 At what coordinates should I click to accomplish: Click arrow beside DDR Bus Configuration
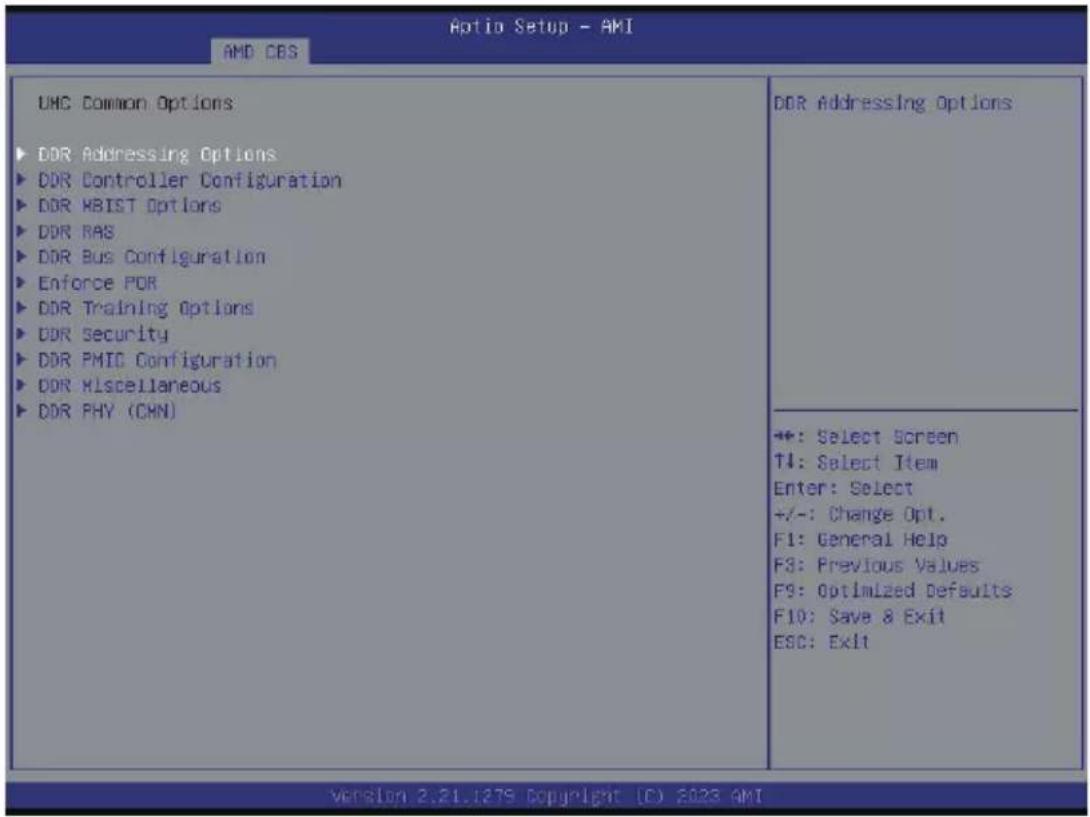pos(22,257)
